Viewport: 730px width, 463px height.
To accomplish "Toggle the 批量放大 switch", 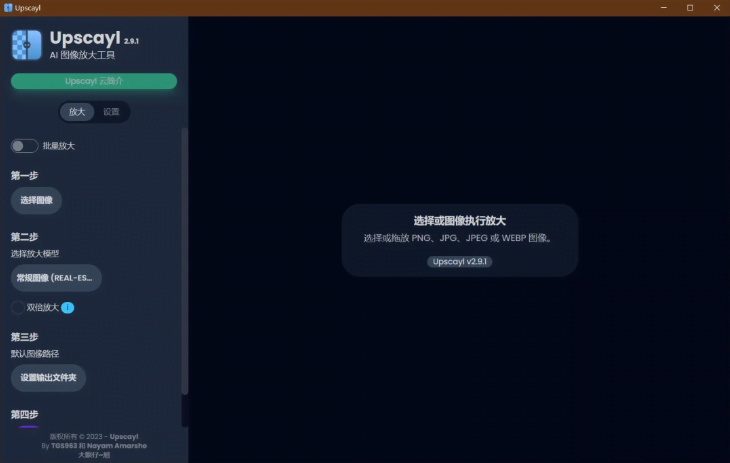I will [x=24, y=146].
